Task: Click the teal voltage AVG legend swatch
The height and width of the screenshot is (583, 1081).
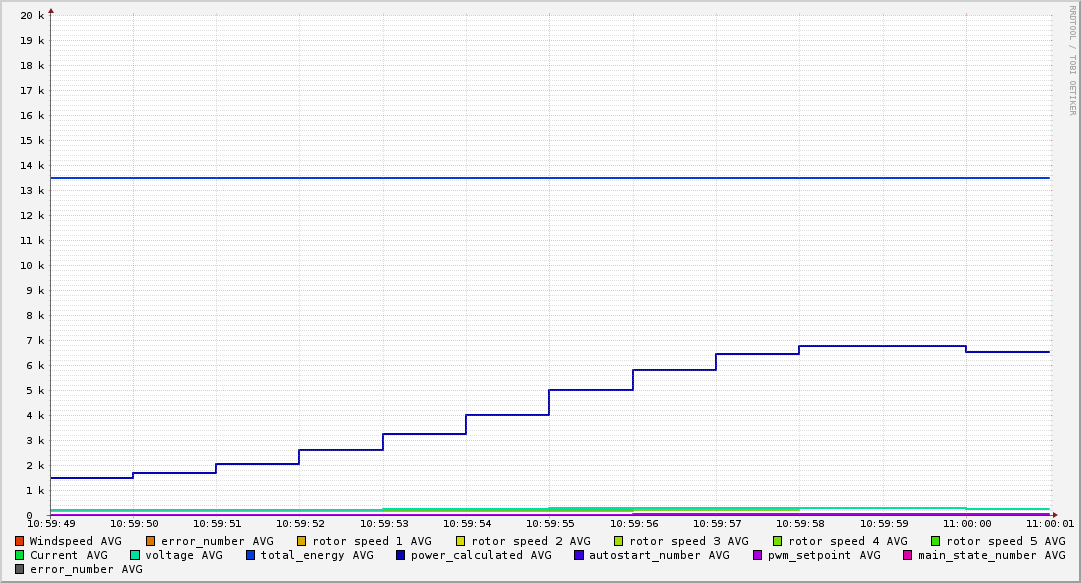Action: pos(135,555)
